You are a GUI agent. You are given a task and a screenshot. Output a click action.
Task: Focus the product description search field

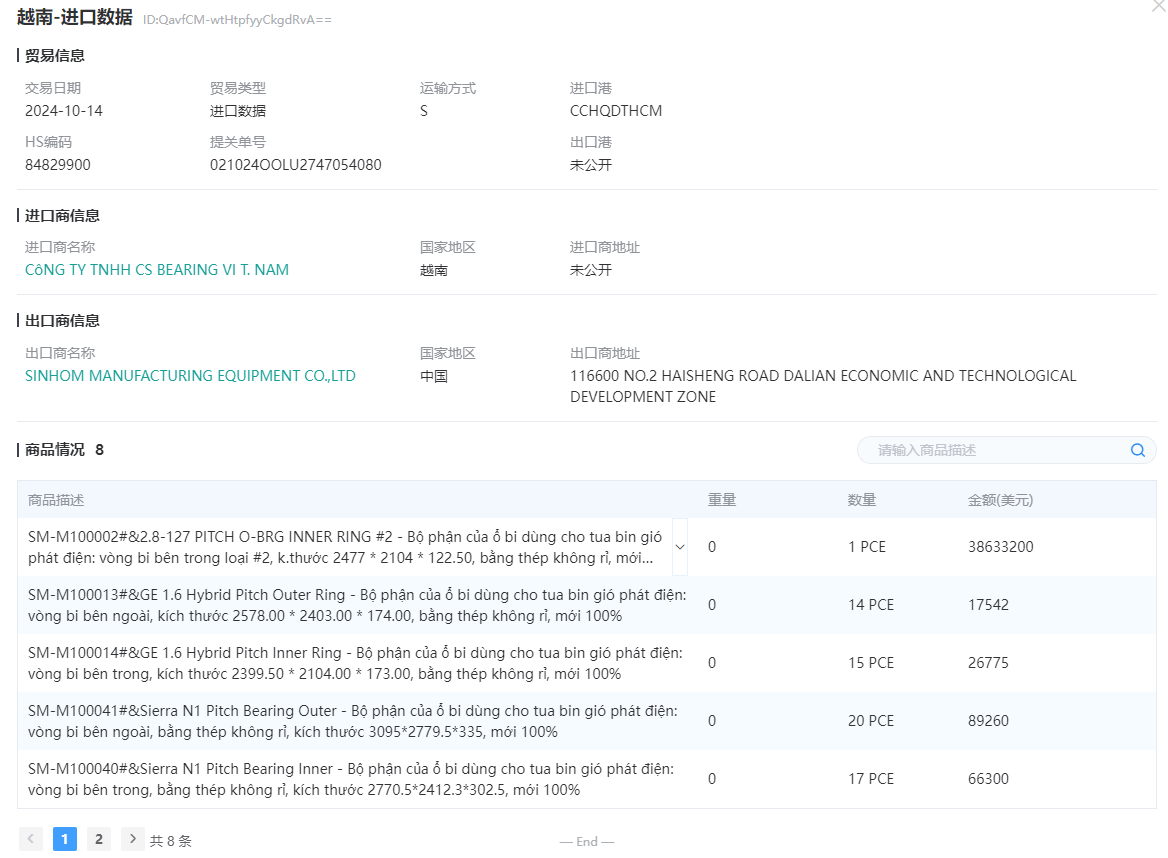995,450
